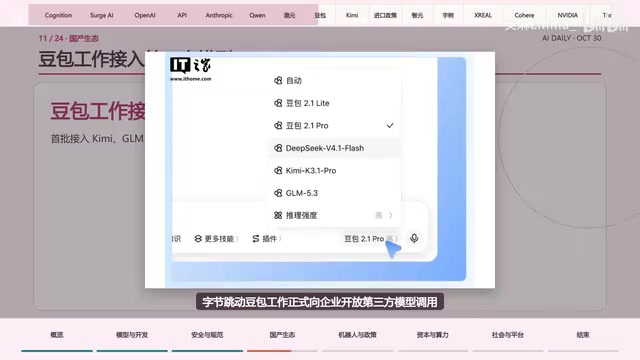Jump to the 社会与平台 section
The image size is (640, 360).
tap(507, 335)
